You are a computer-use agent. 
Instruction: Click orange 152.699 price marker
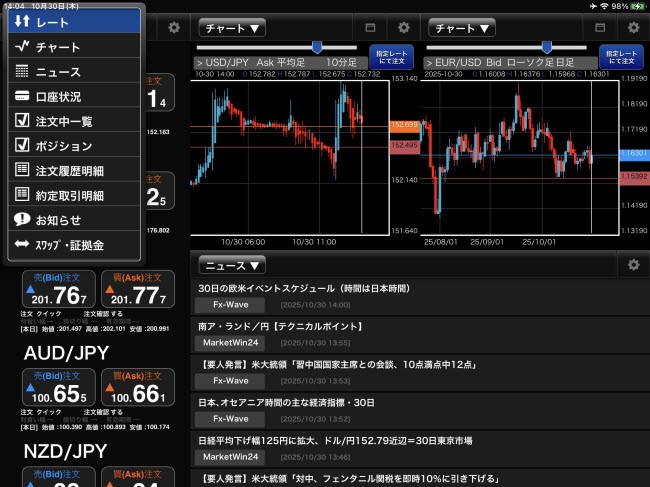coord(404,126)
